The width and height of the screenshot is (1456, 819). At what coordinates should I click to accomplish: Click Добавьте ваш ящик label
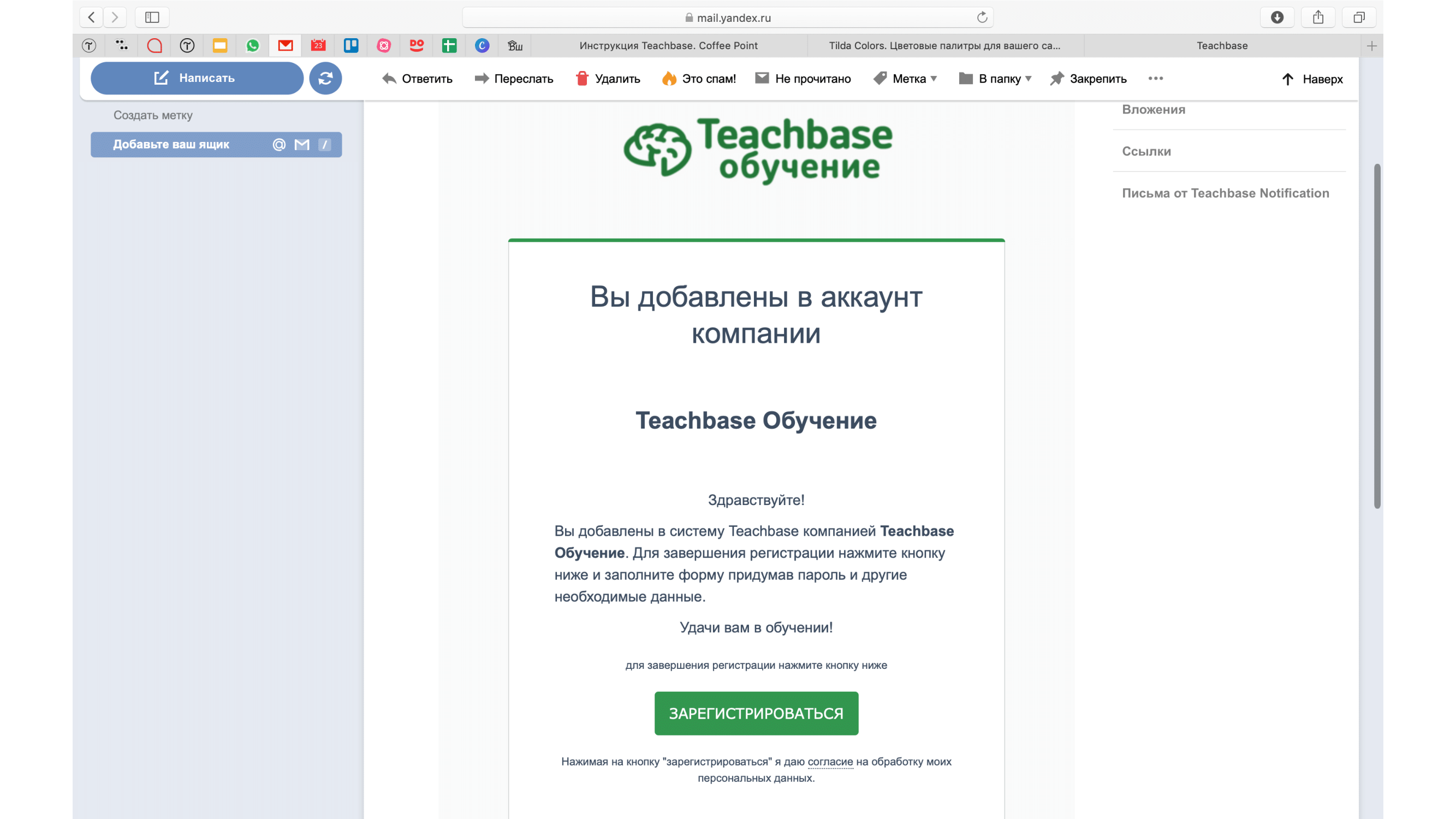tap(171, 145)
